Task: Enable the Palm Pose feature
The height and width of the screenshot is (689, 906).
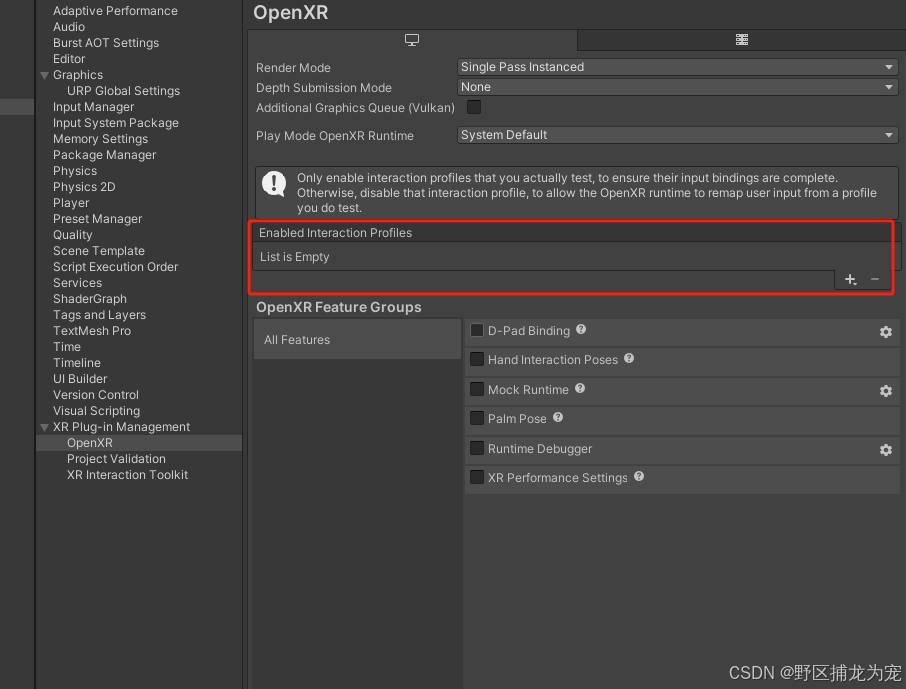Action: click(477, 418)
